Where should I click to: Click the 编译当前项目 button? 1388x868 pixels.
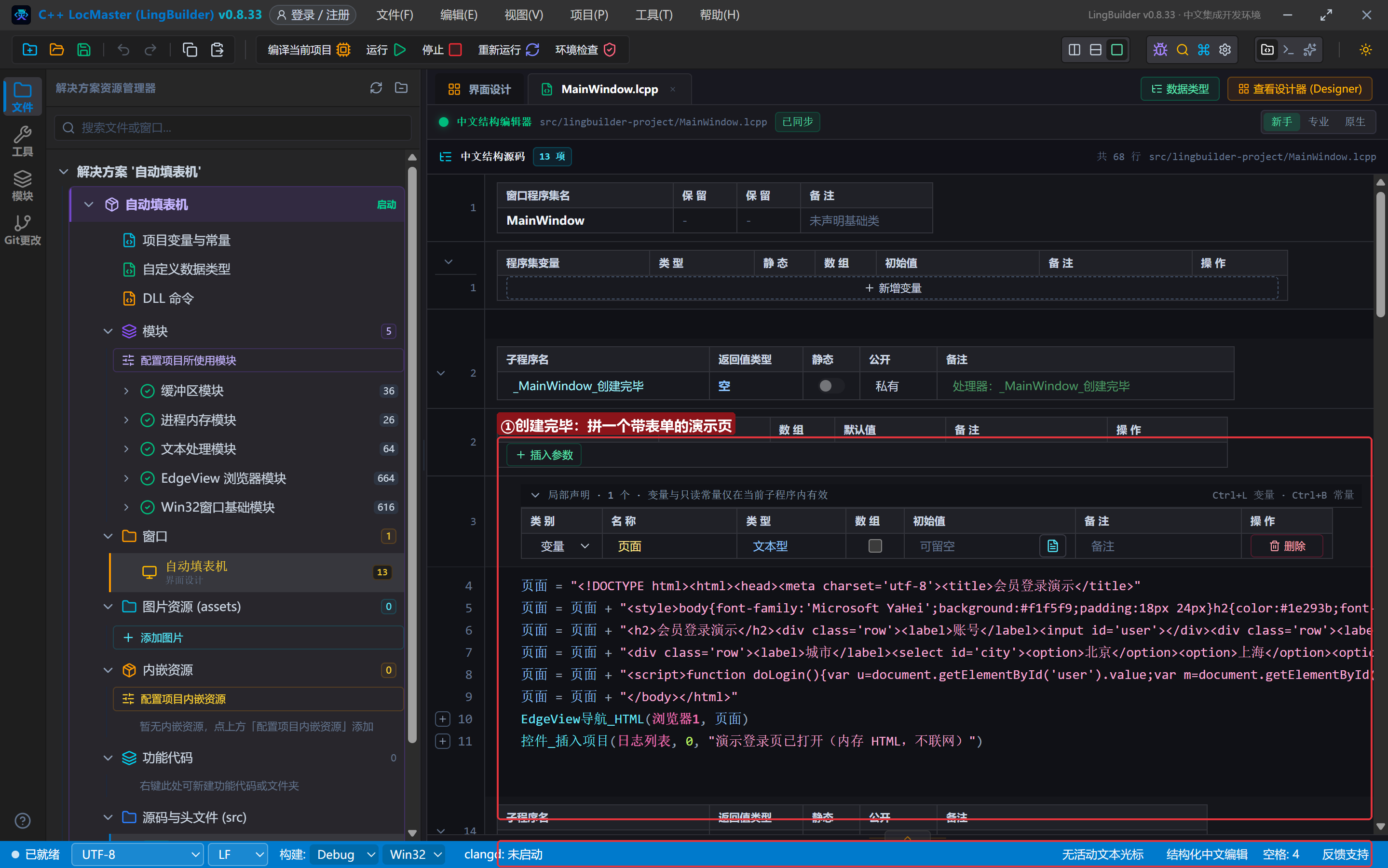(x=309, y=50)
